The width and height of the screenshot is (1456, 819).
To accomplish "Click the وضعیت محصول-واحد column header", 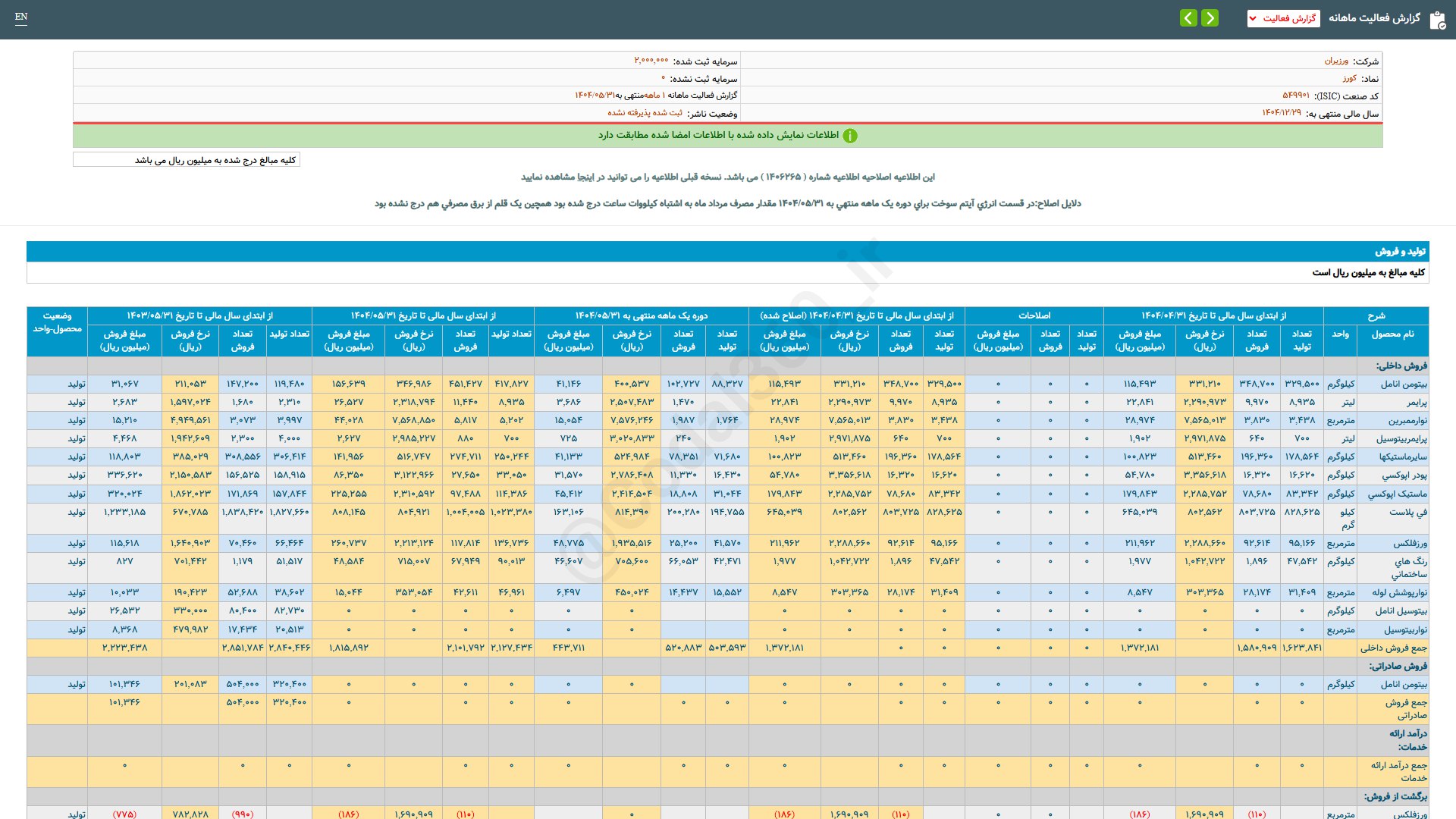I will point(57,322).
